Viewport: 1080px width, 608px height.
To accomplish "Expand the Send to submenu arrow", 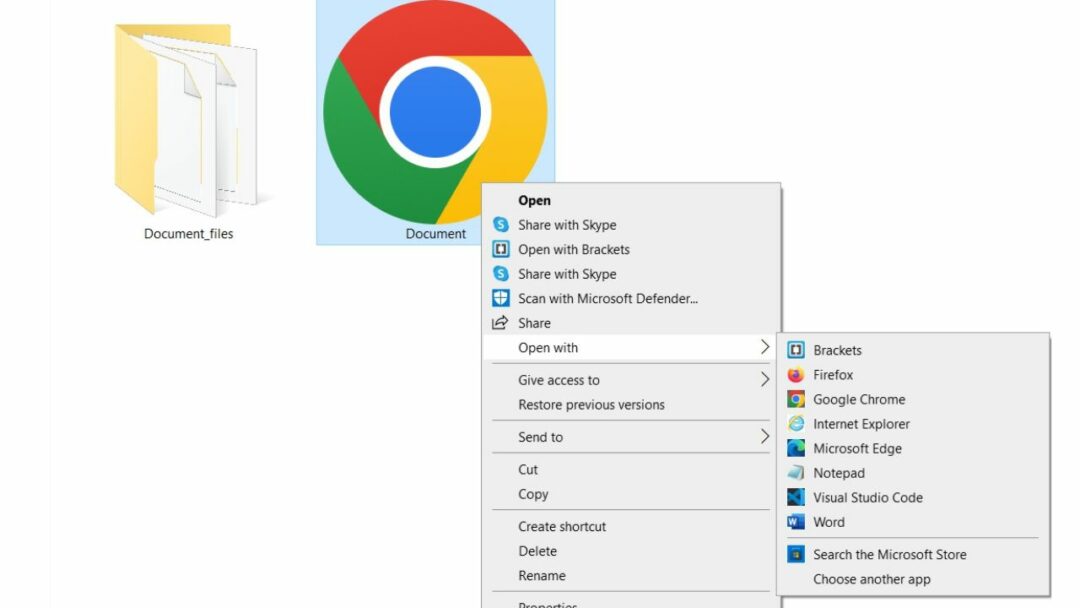I will click(765, 437).
